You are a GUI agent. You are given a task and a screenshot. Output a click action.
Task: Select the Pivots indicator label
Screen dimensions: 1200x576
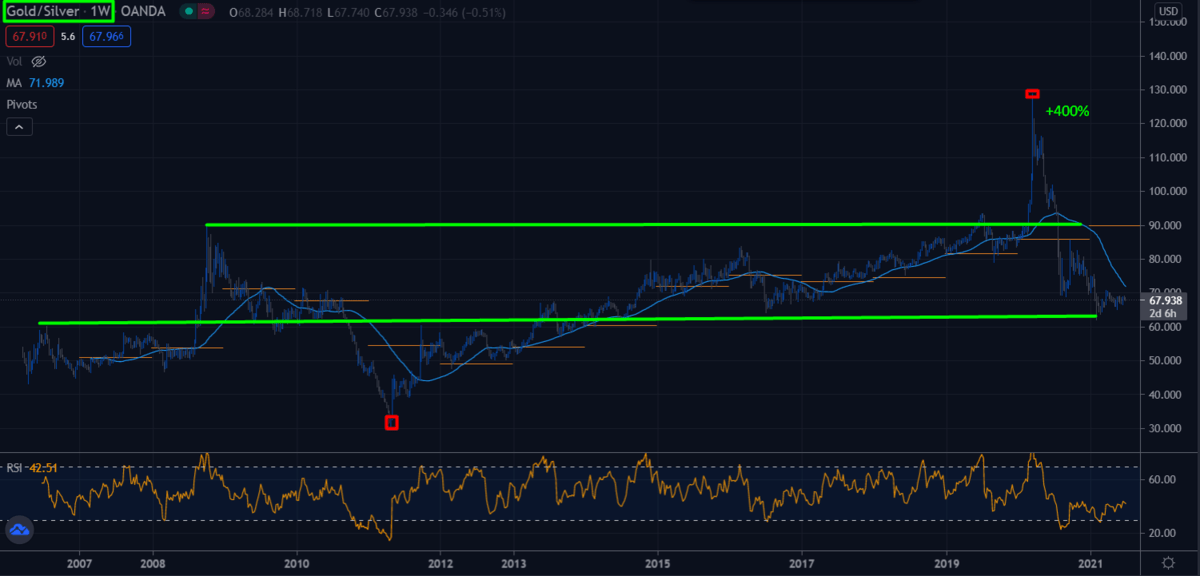[23, 103]
